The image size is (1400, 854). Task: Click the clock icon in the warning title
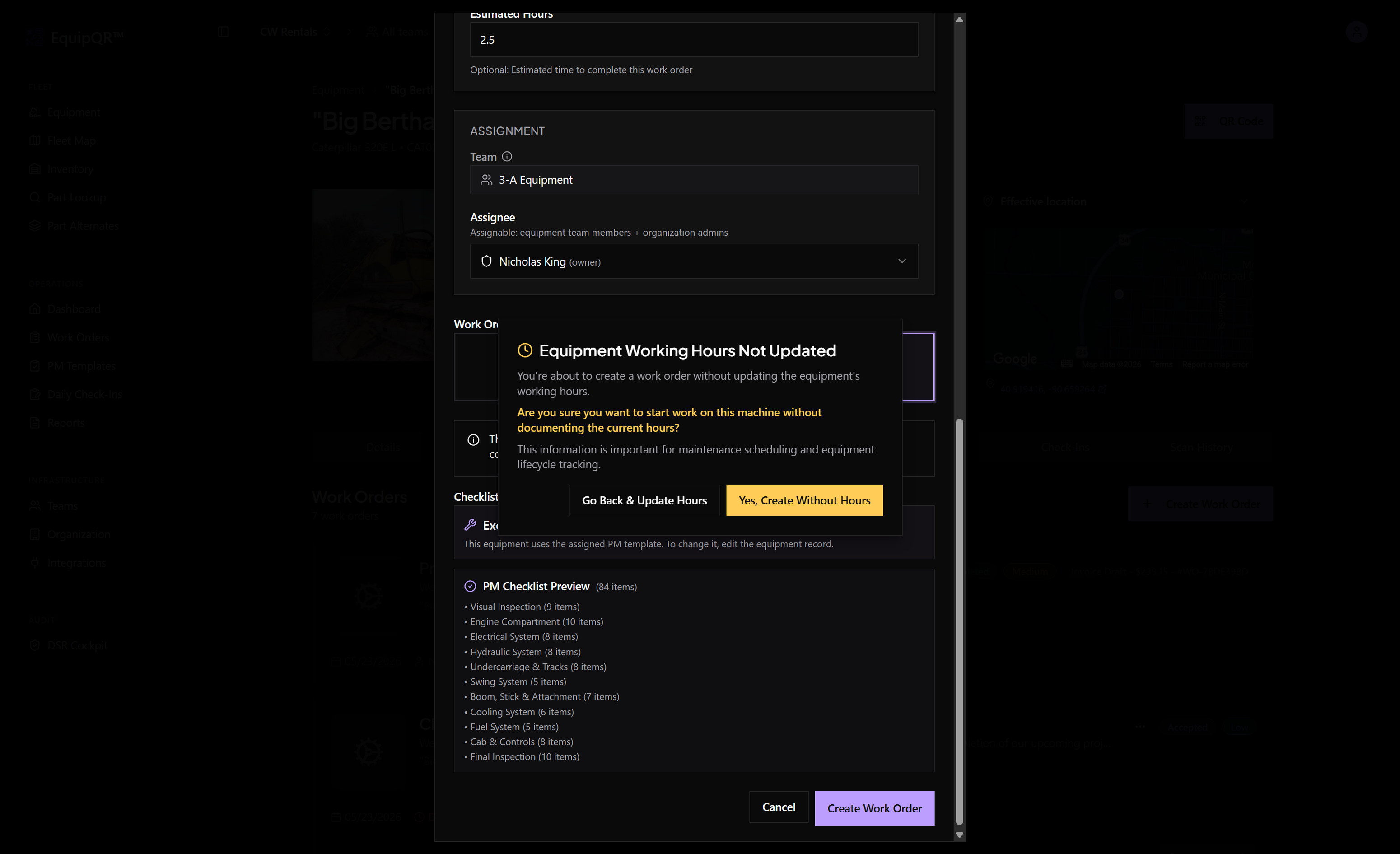525,350
